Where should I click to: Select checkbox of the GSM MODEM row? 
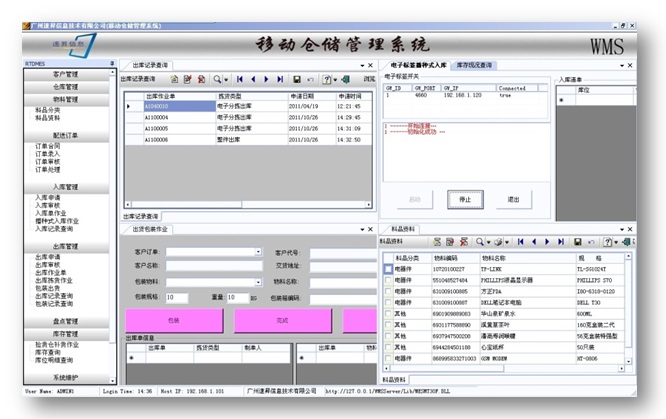[389, 357]
